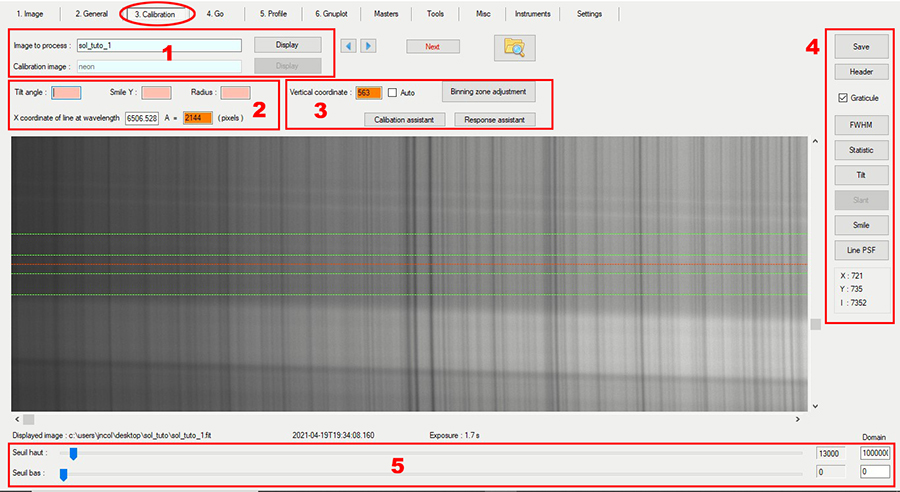Open the Response assistant
The width and height of the screenshot is (900, 492).
coord(495,119)
